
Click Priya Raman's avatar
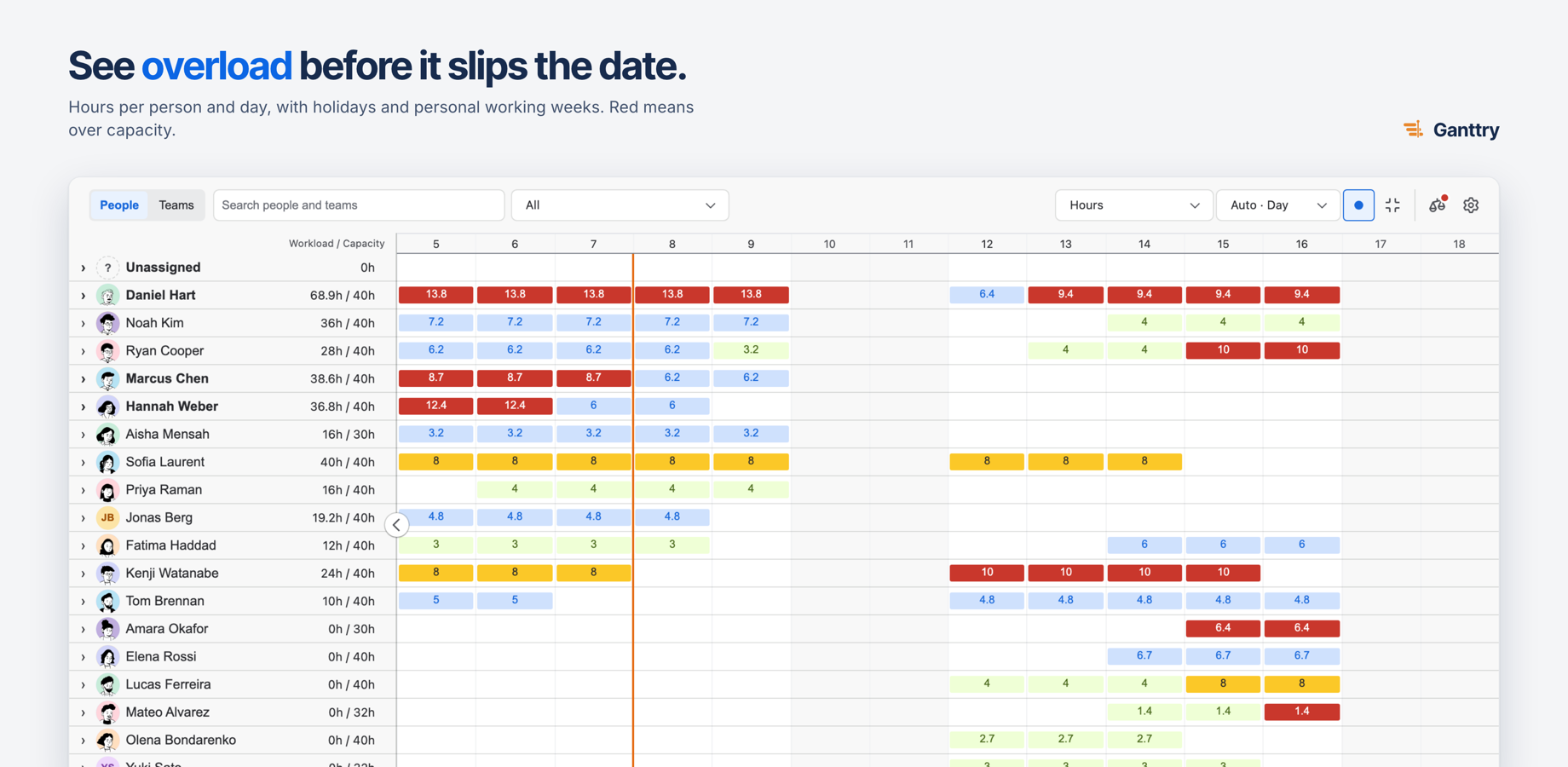coord(107,490)
